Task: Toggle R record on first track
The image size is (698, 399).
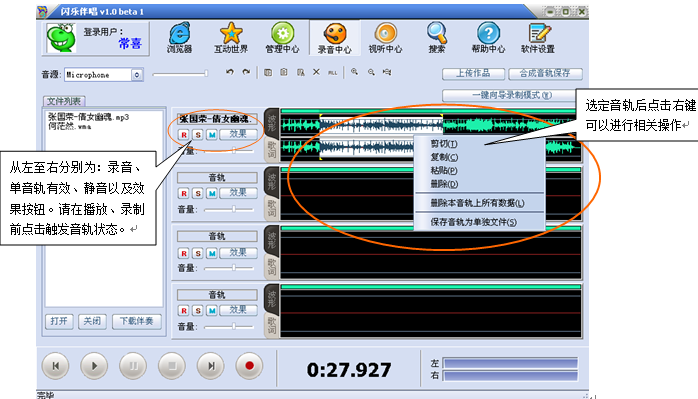Action: point(184,134)
